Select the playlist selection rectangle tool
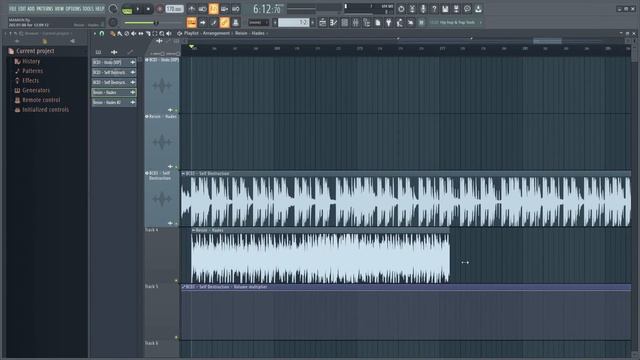Screen dimensions: 640x360 tap(155, 33)
